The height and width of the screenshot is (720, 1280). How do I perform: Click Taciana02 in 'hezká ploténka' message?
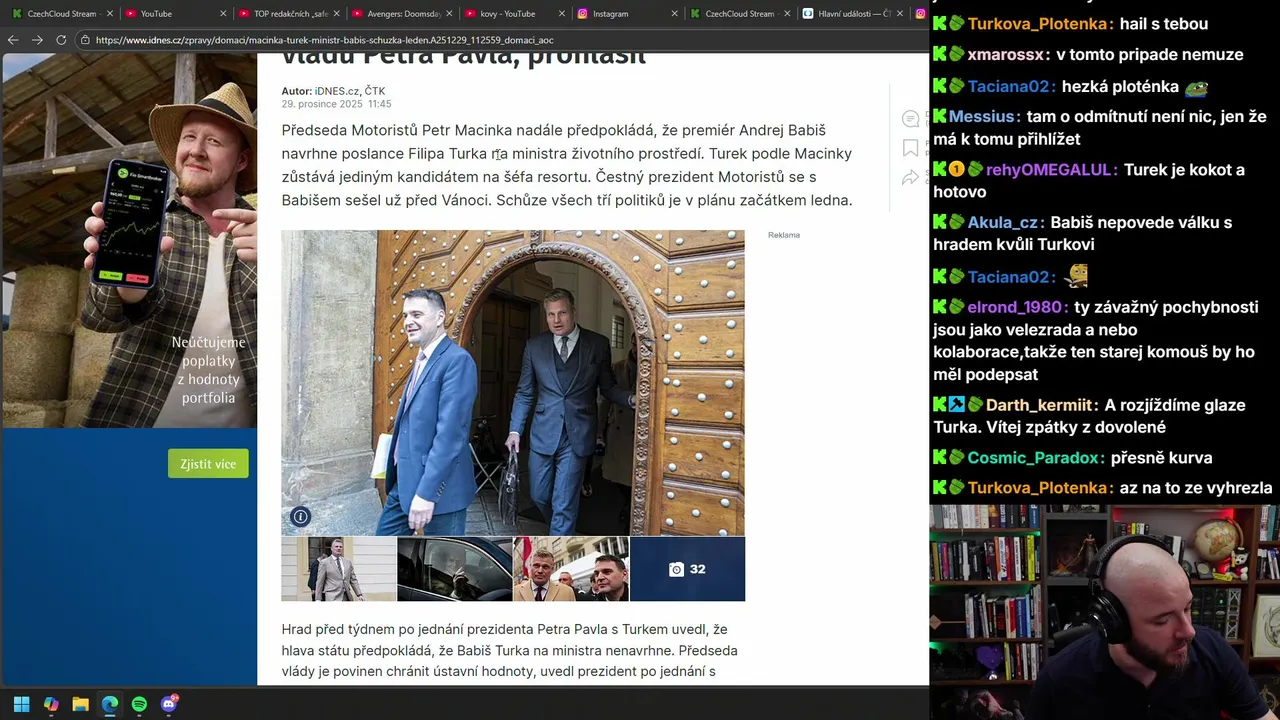1009,87
